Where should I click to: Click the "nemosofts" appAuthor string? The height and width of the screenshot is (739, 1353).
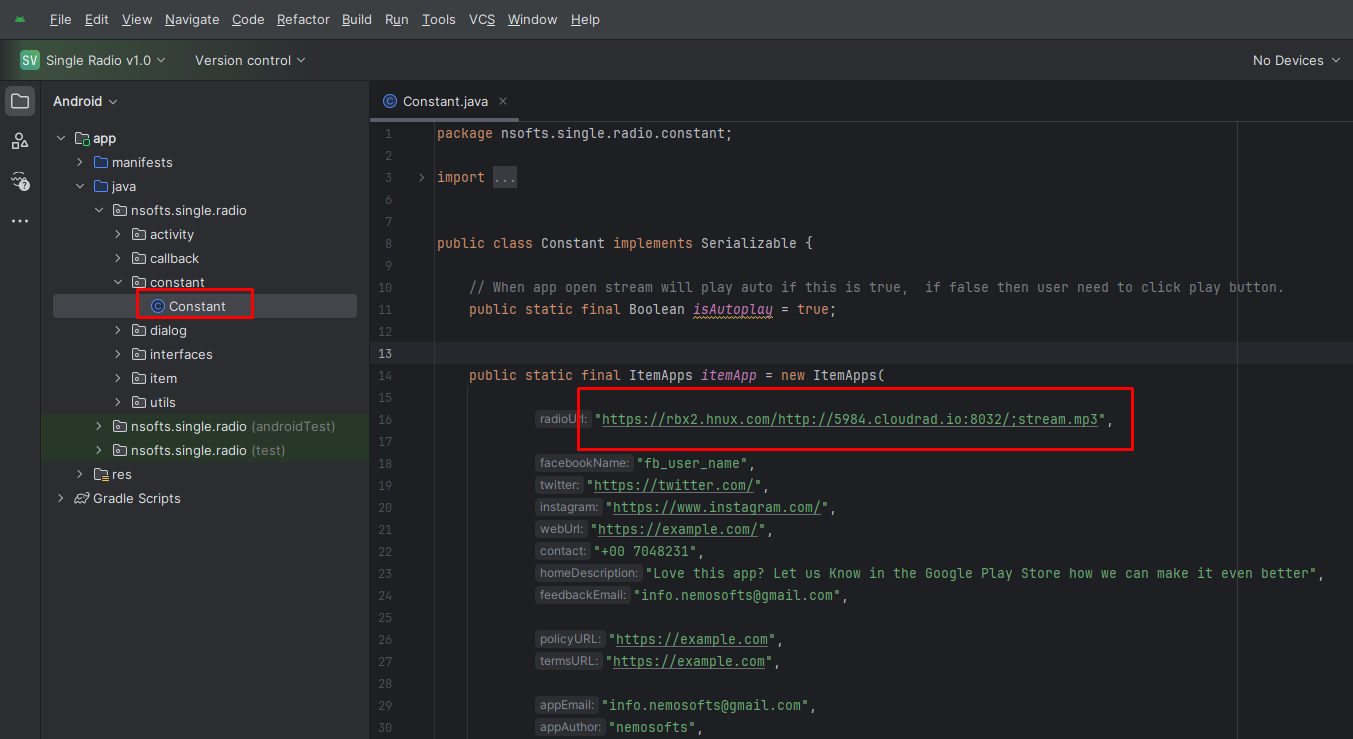pyautogui.click(x=652, y=727)
